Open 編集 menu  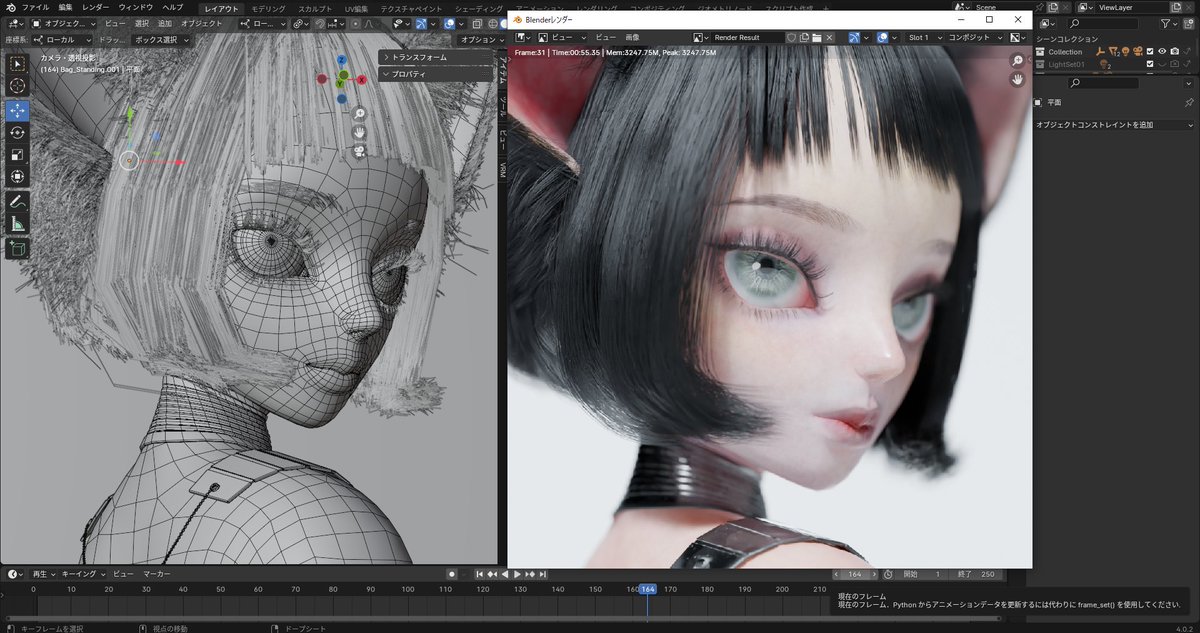coord(65,7)
